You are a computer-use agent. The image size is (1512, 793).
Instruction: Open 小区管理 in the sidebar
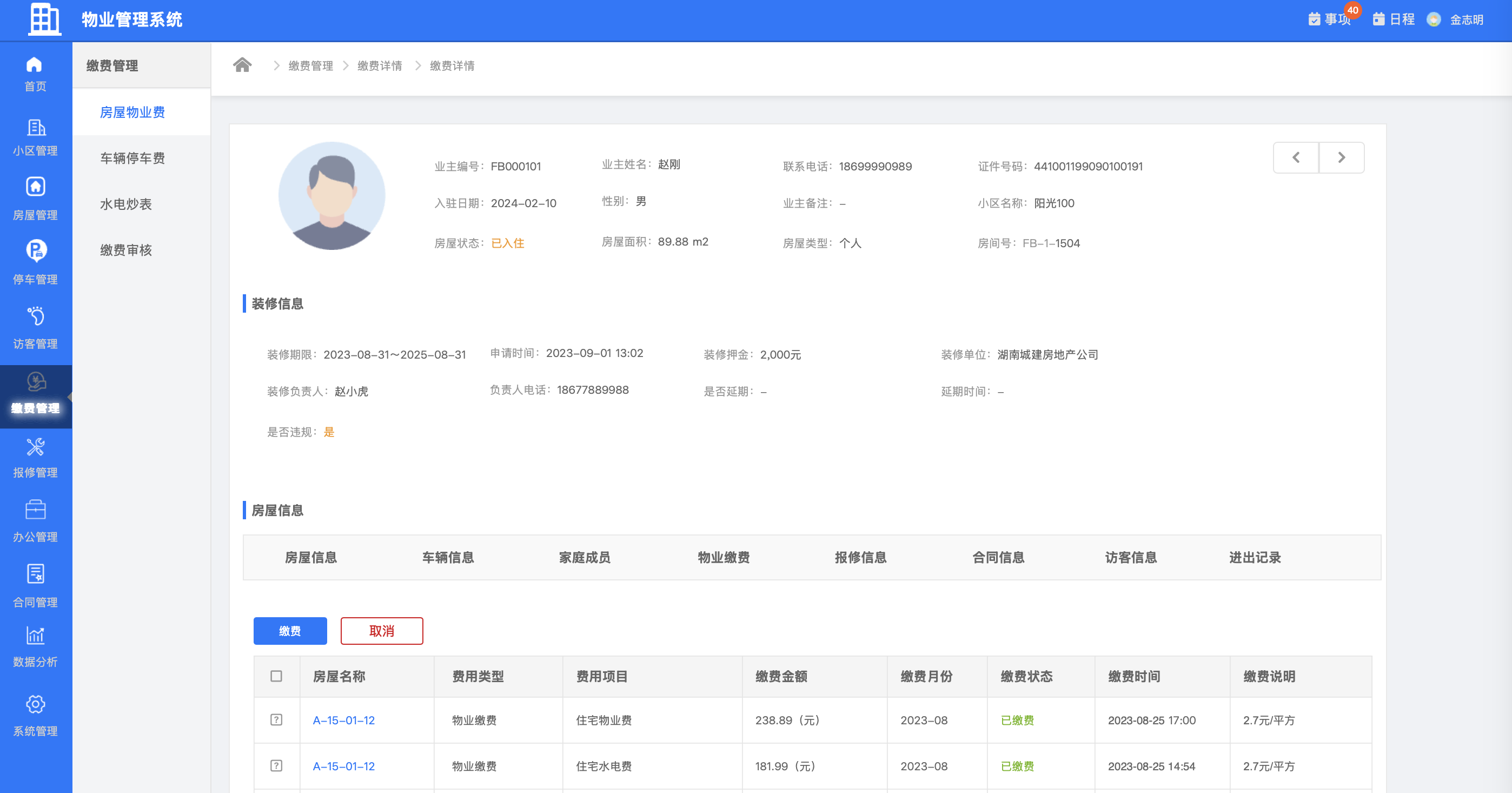point(35,138)
